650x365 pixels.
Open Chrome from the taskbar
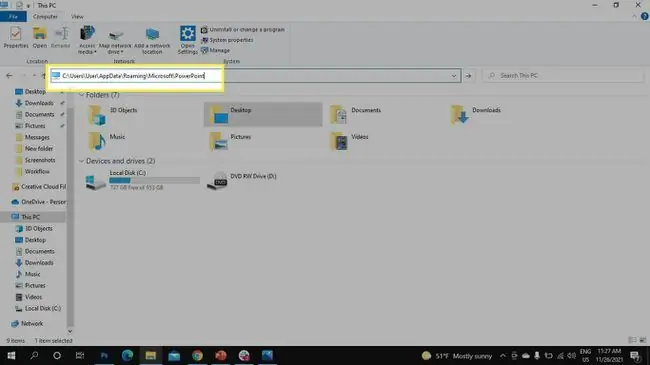click(197, 355)
